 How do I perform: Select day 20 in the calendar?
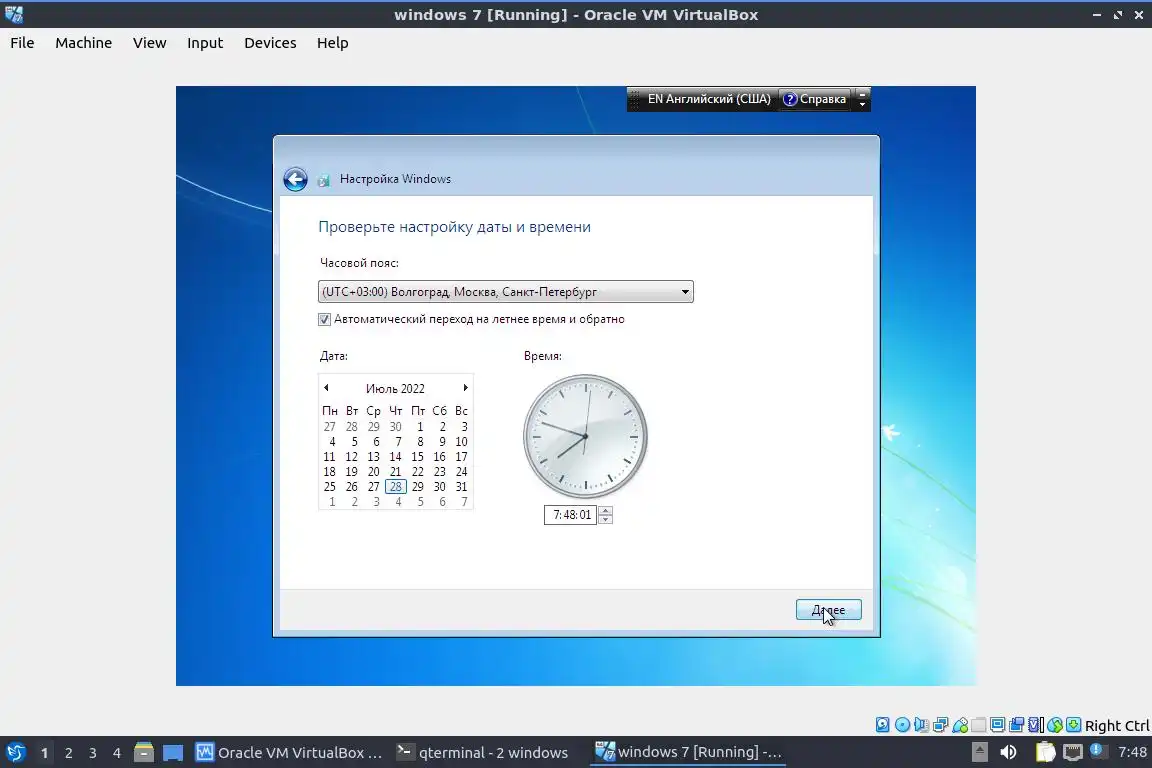[373, 472]
